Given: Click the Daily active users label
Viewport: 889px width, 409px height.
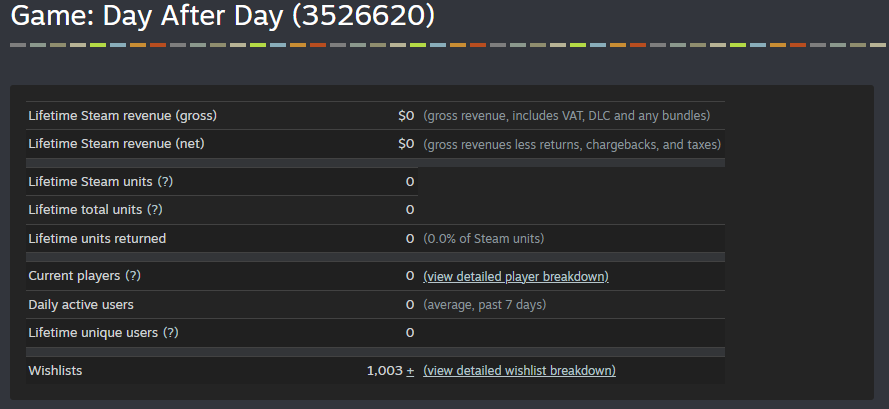Looking at the screenshot, I should (81, 305).
